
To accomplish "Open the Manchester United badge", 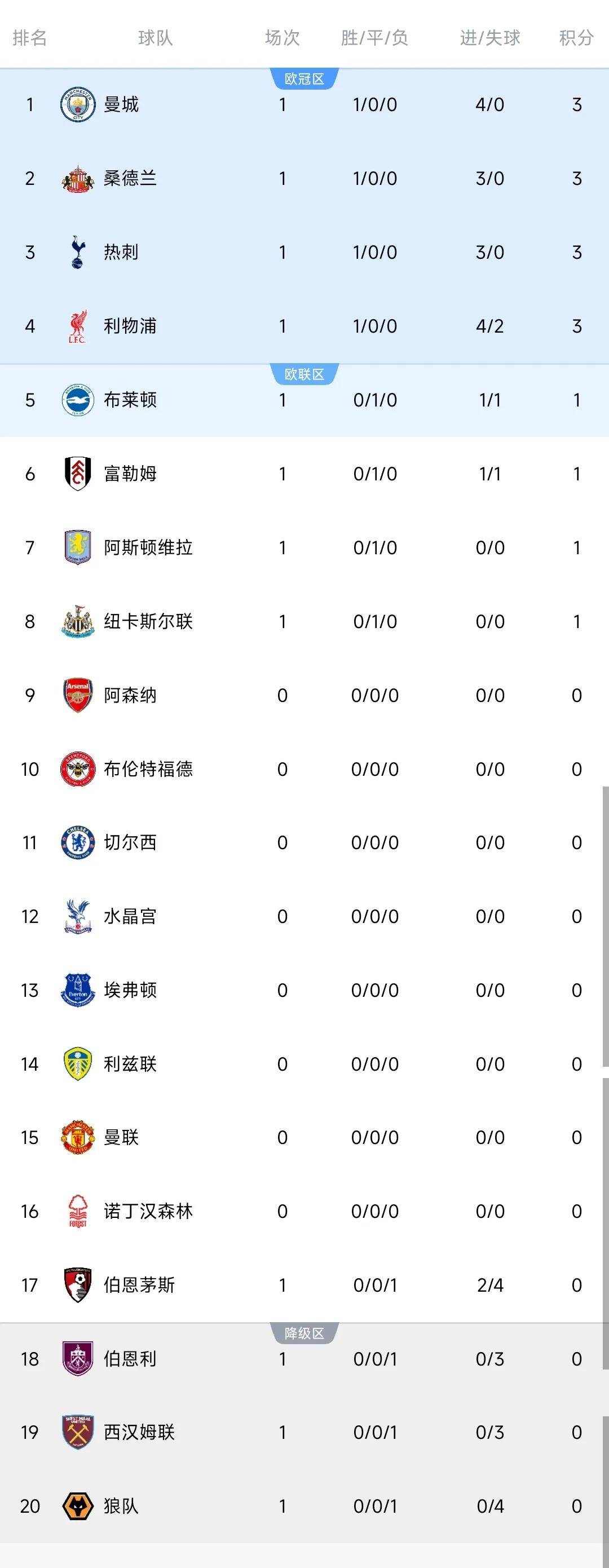I will click(78, 1137).
